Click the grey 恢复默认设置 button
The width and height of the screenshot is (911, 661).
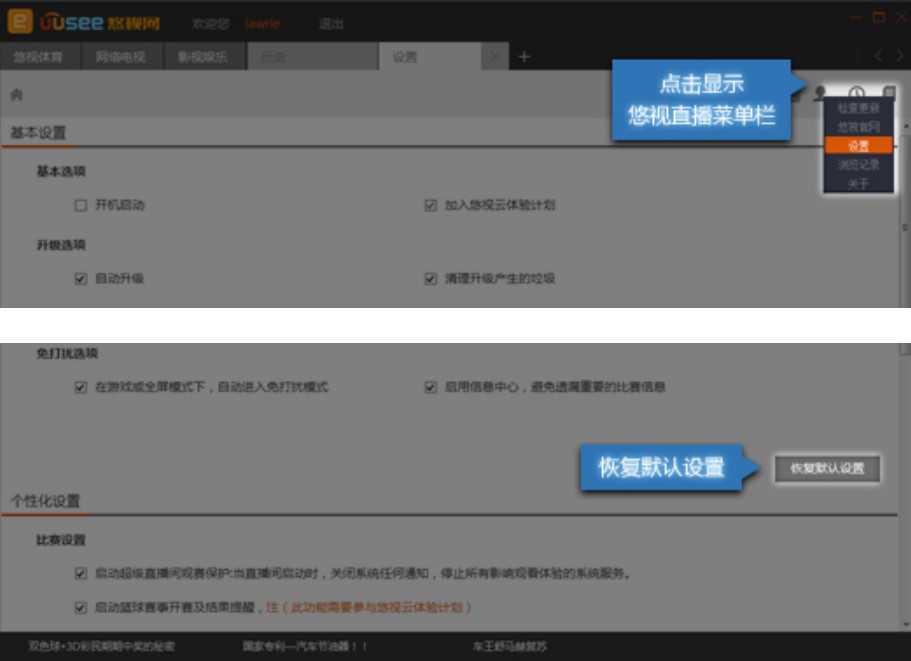(x=827, y=468)
